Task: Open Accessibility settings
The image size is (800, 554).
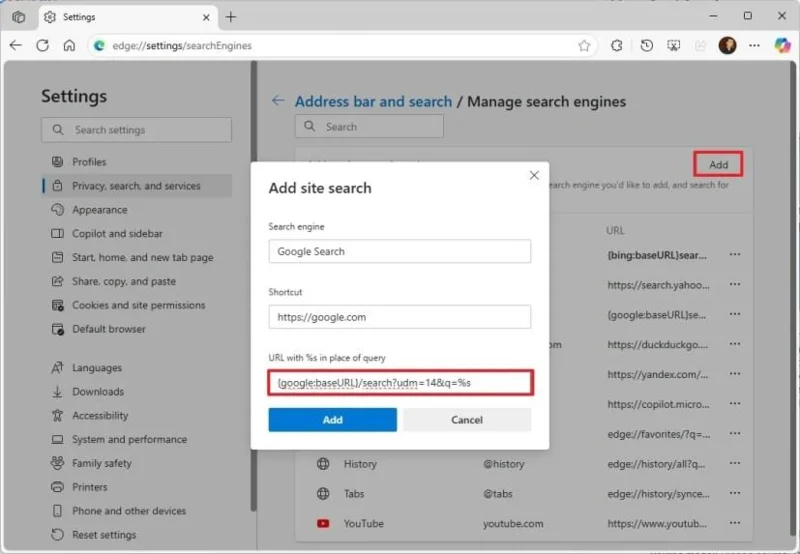Action: click(136, 416)
